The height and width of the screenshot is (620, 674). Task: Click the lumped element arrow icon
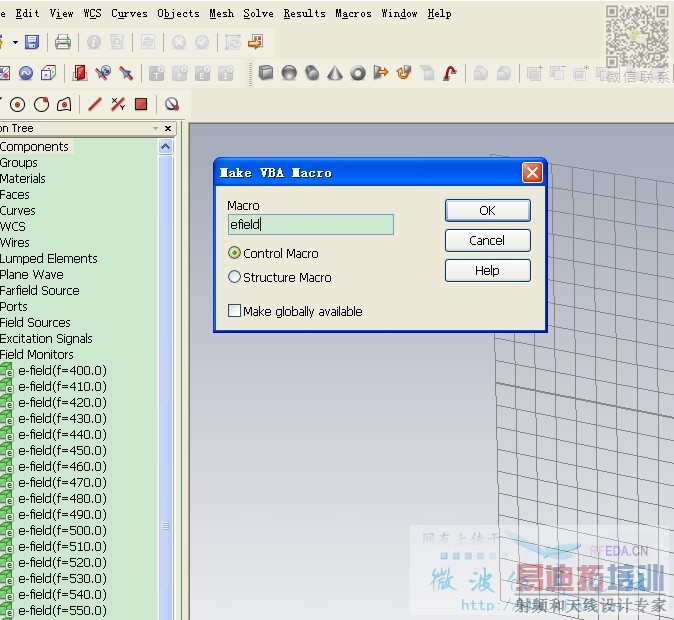point(126,73)
